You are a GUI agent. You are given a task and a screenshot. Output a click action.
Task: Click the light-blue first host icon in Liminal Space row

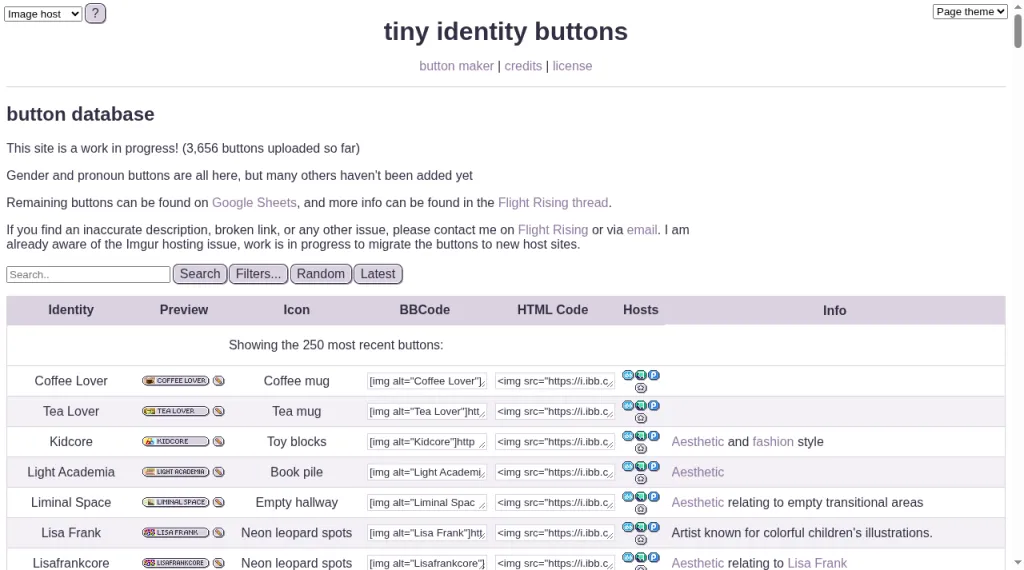(x=628, y=496)
